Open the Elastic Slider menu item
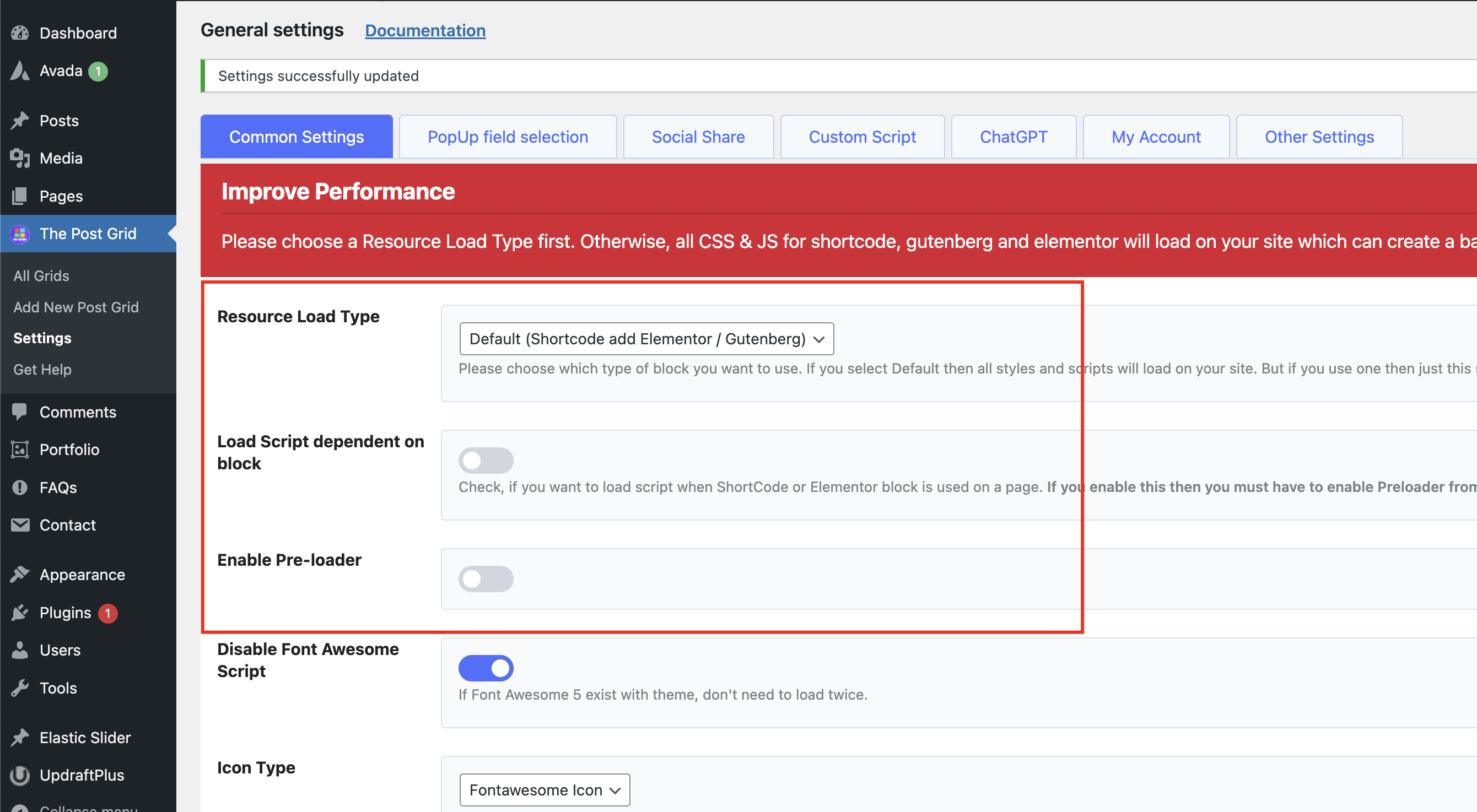Screen dimensions: 1477x812 pos(88,738)
